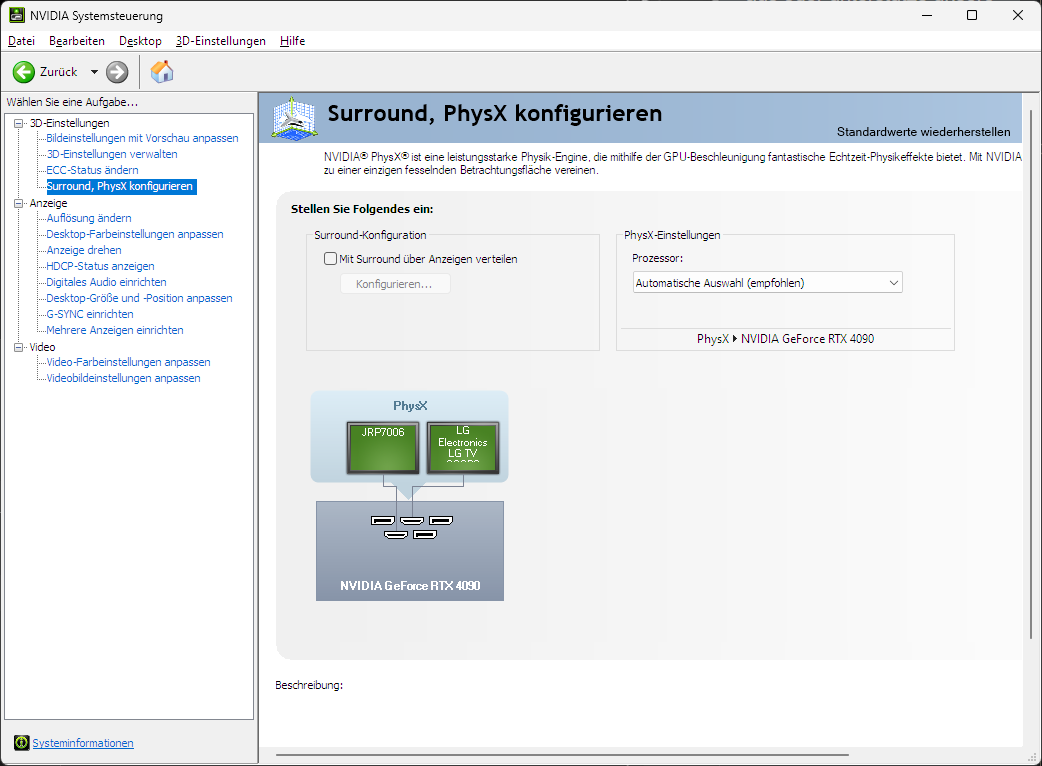Open HDCP-Status anzeigen

coord(100,266)
